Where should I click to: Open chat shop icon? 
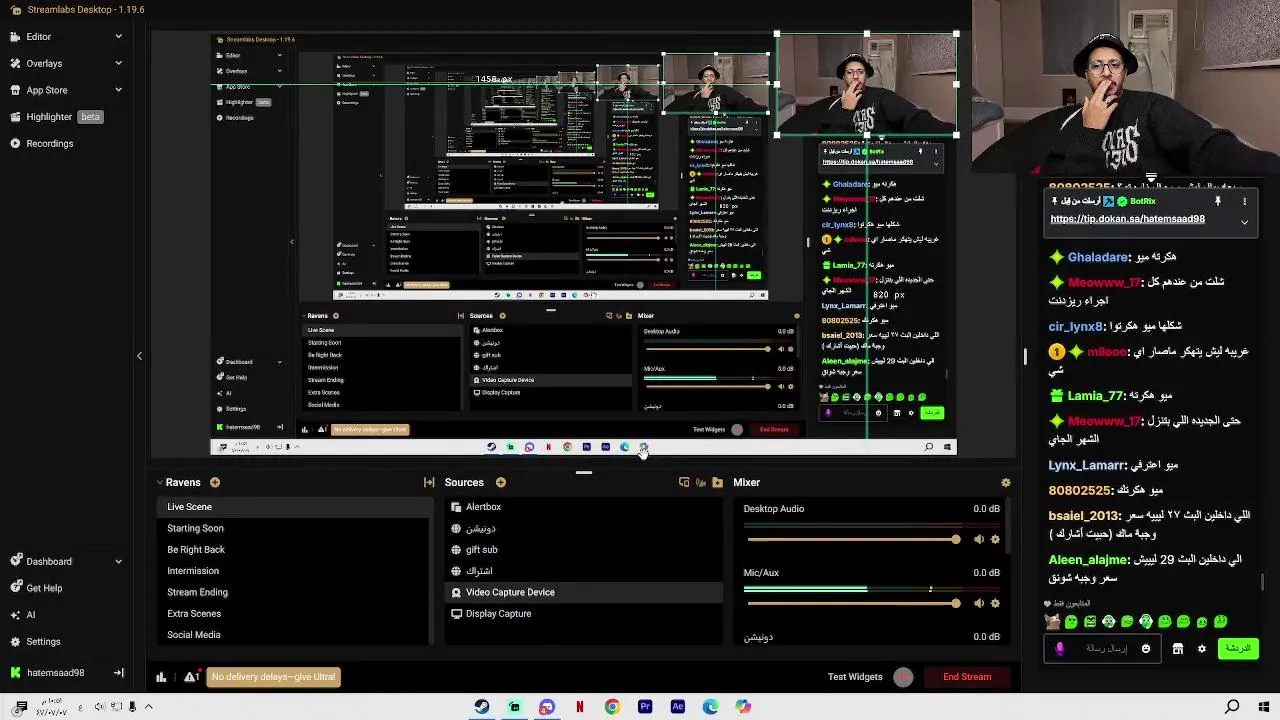click(x=1178, y=649)
